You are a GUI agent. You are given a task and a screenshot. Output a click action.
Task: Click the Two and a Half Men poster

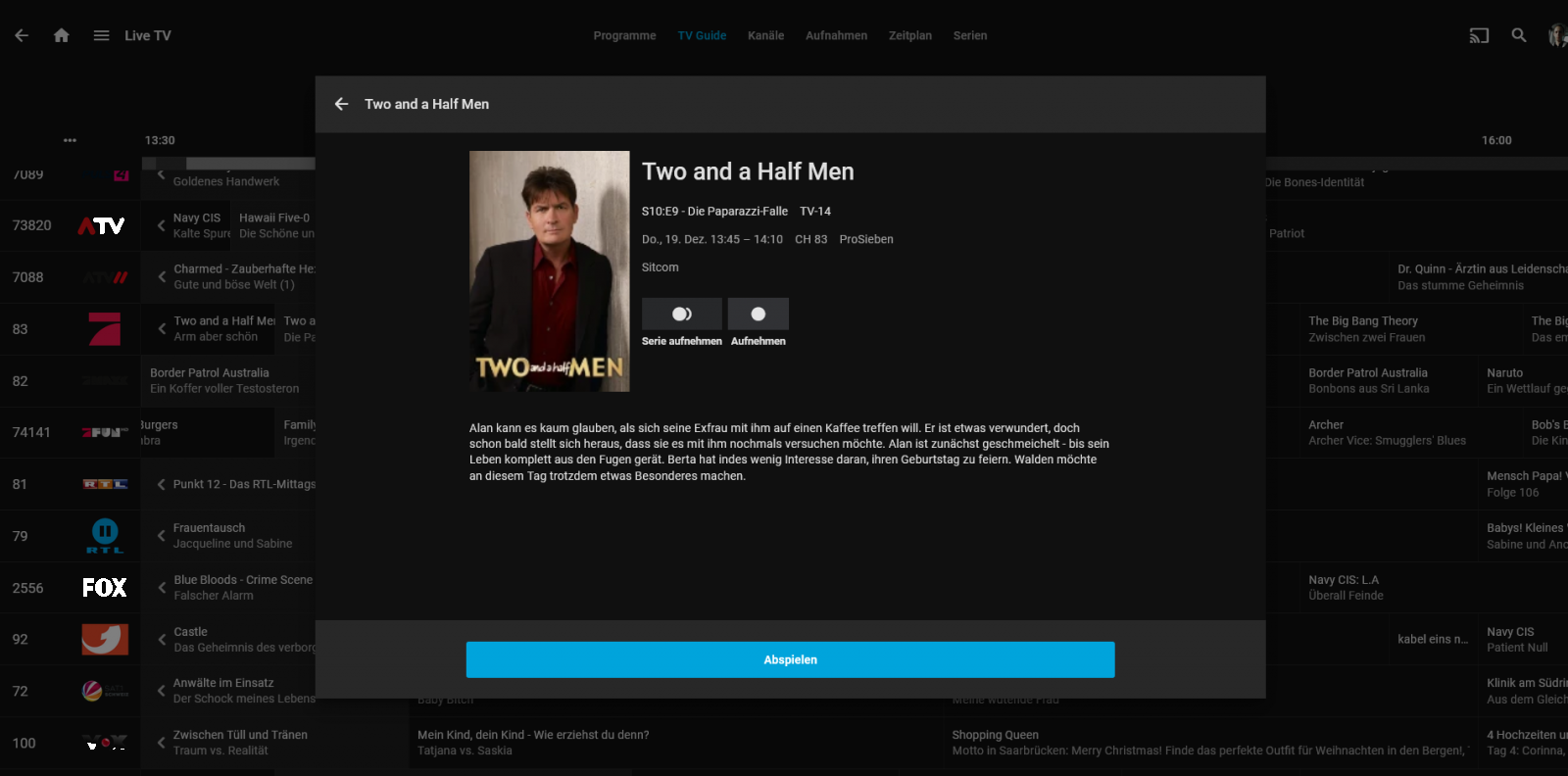(550, 271)
